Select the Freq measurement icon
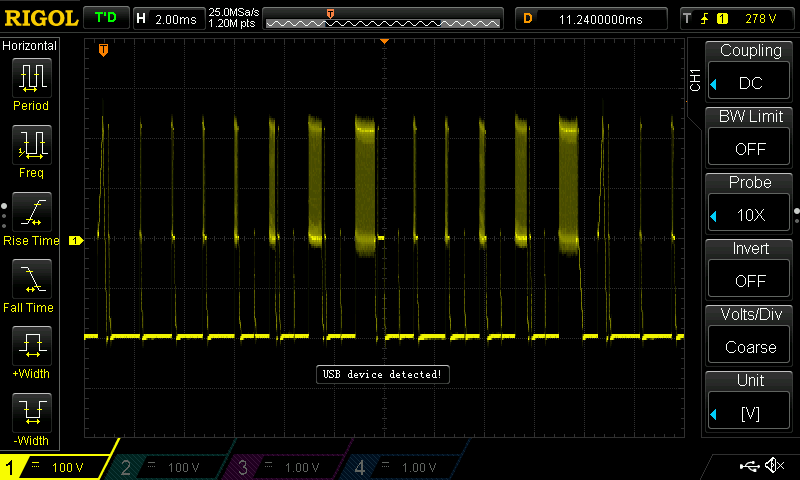 (x=31, y=146)
